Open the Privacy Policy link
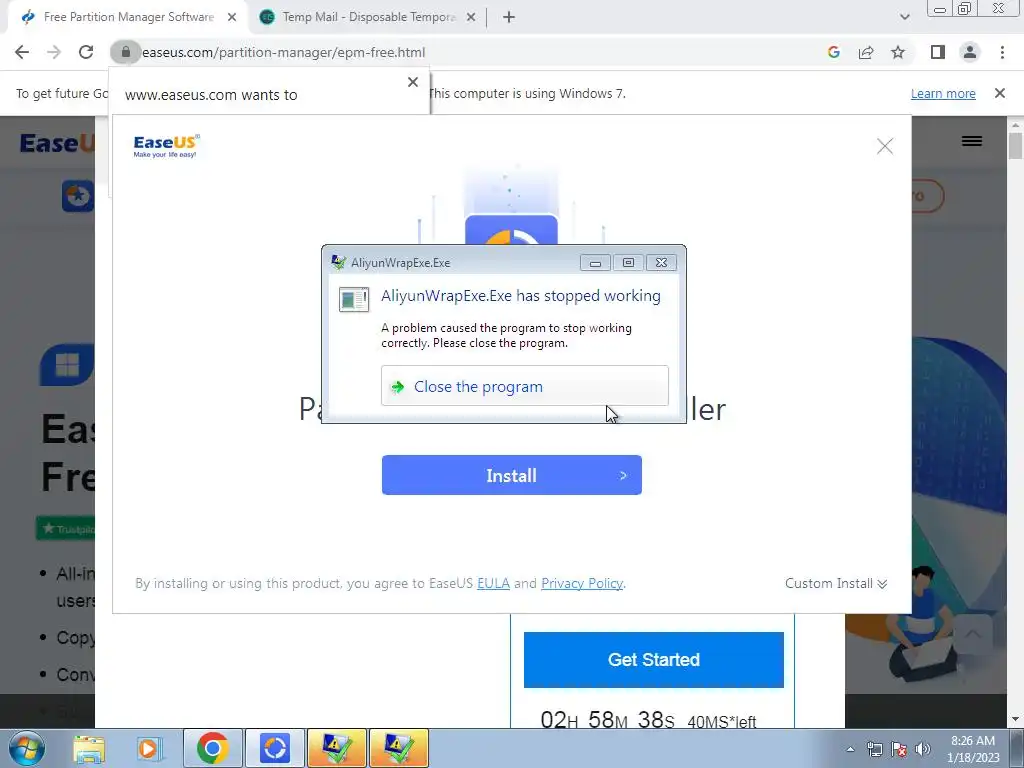Viewport: 1024px width, 768px height. pos(582,583)
